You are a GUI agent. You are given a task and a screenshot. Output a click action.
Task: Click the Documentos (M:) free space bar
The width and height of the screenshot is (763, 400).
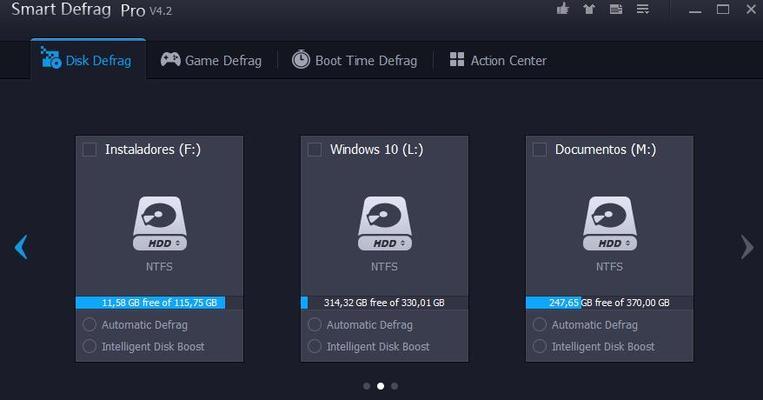click(x=609, y=303)
